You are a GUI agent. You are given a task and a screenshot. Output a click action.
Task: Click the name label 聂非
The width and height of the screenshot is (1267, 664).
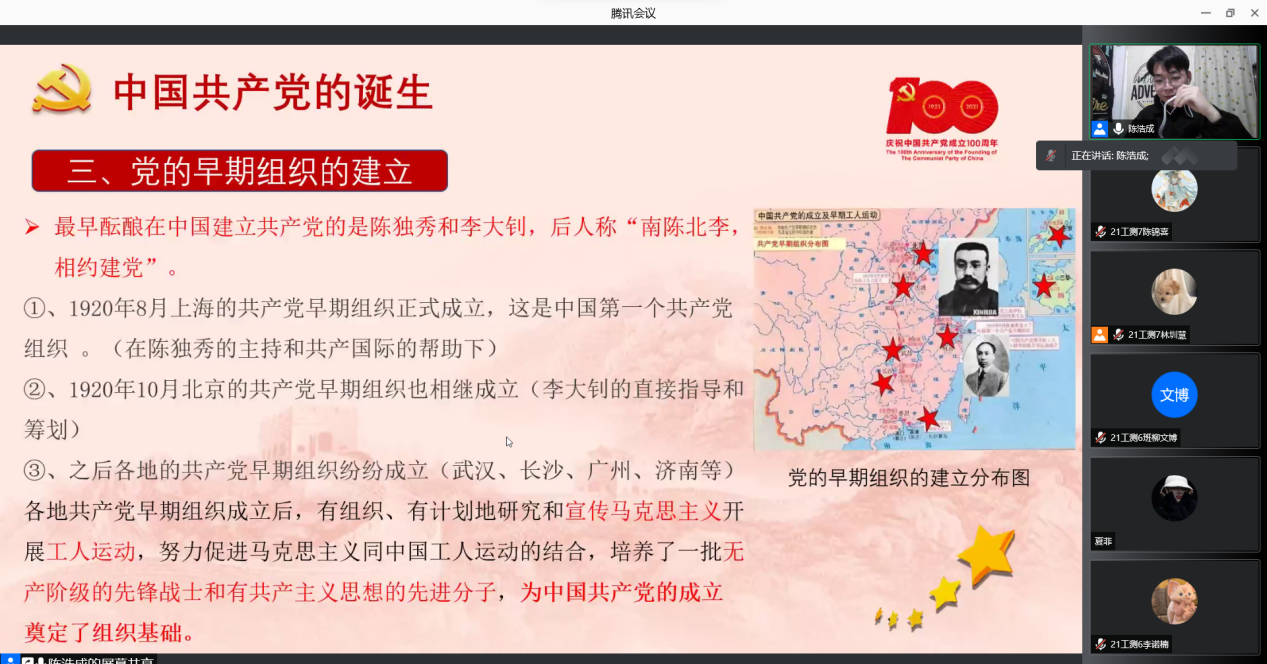tap(1104, 541)
